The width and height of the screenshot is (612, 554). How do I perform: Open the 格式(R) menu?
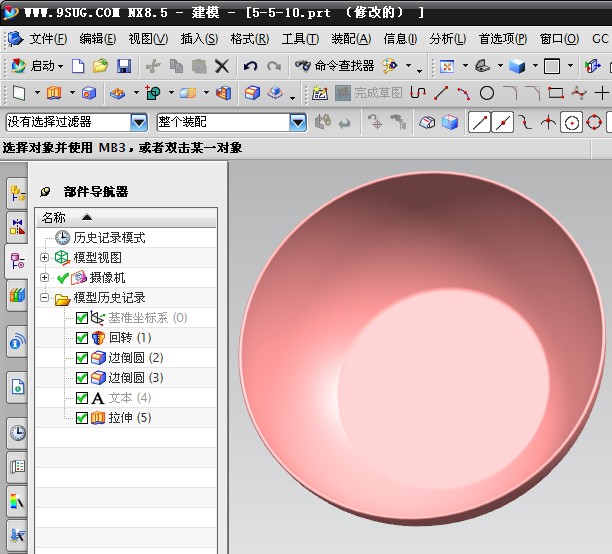click(x=250, y=39)
